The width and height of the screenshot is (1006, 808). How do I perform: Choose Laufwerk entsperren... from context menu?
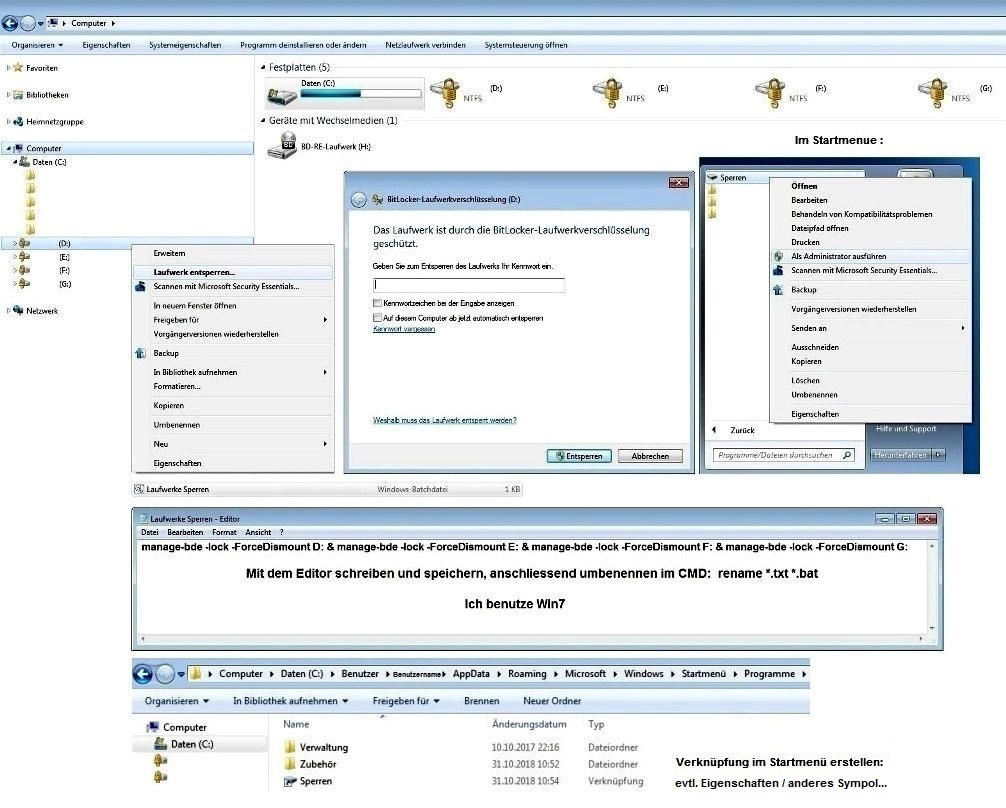233,272
